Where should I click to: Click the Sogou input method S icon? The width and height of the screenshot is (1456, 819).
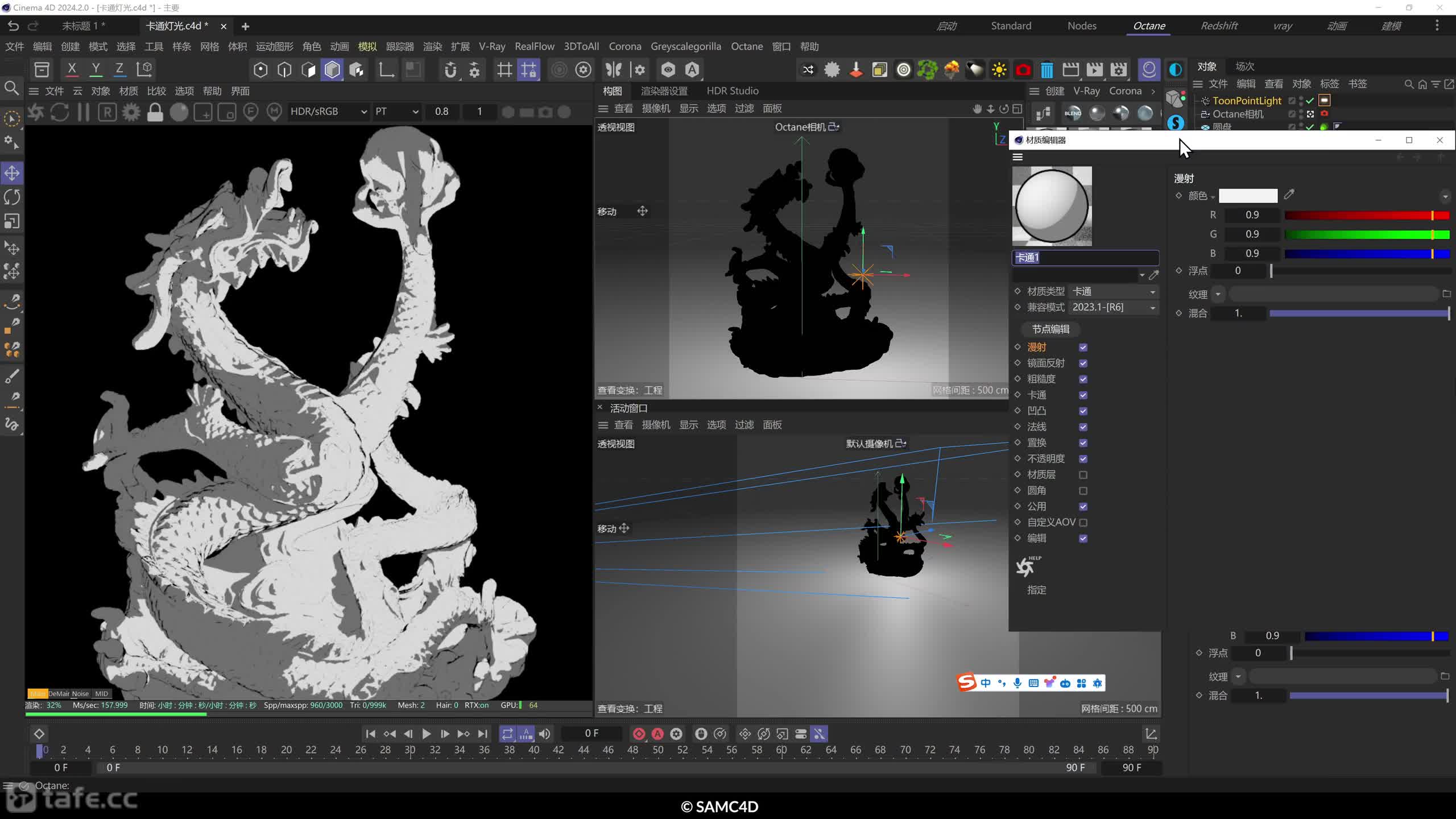pos(966,682)
